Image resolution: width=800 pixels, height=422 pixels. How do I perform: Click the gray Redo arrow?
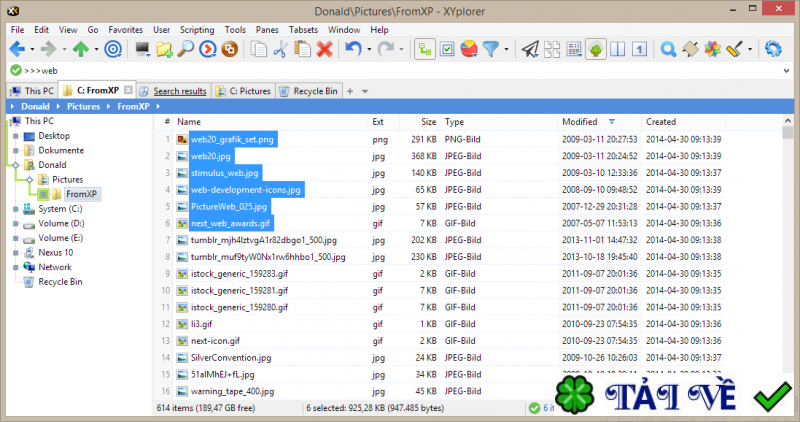[x=386, y=49]
